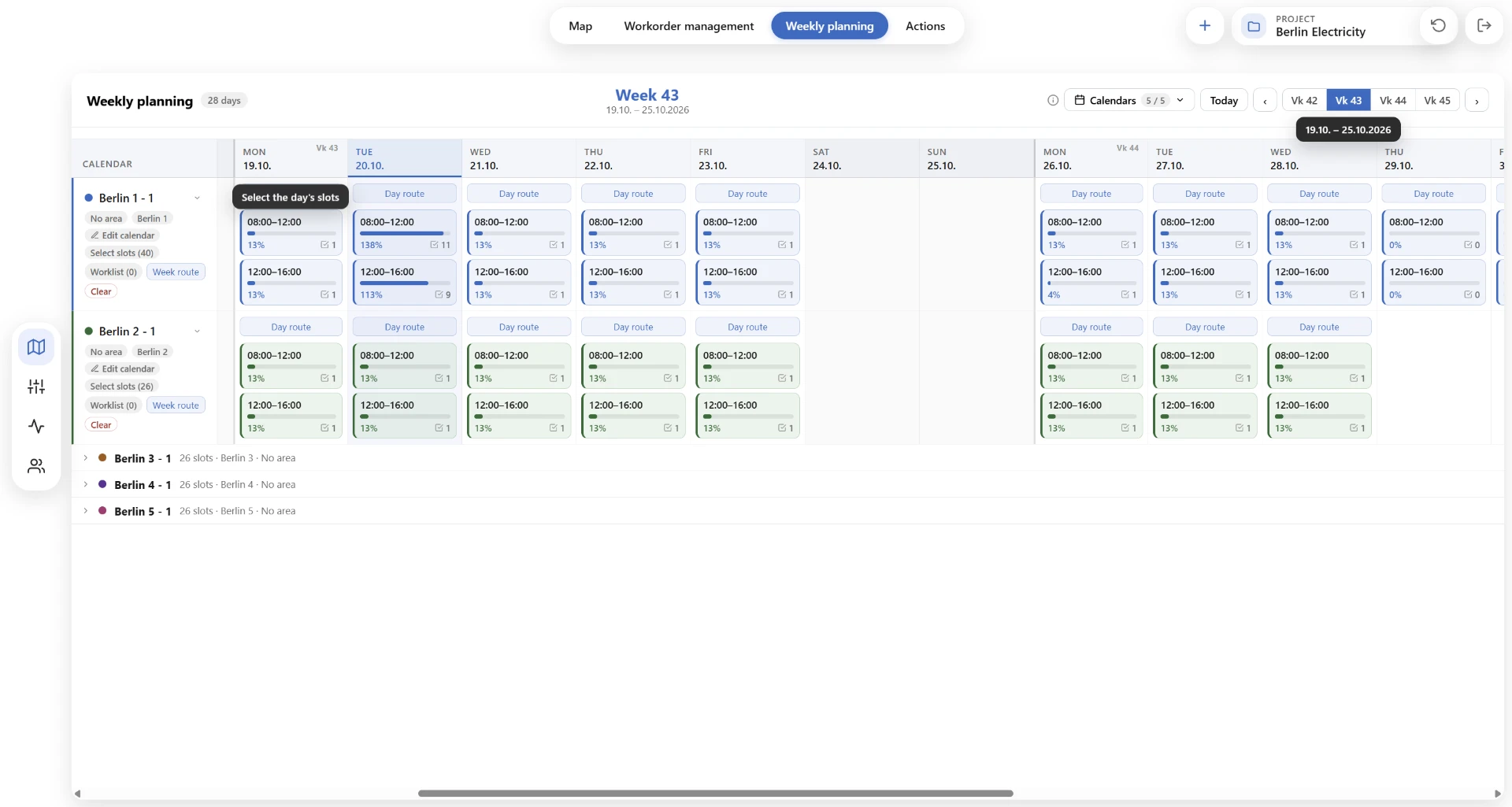1512x807 pixels.
Task: Click the project folder icon
Action: click(x=1253, y=26)
